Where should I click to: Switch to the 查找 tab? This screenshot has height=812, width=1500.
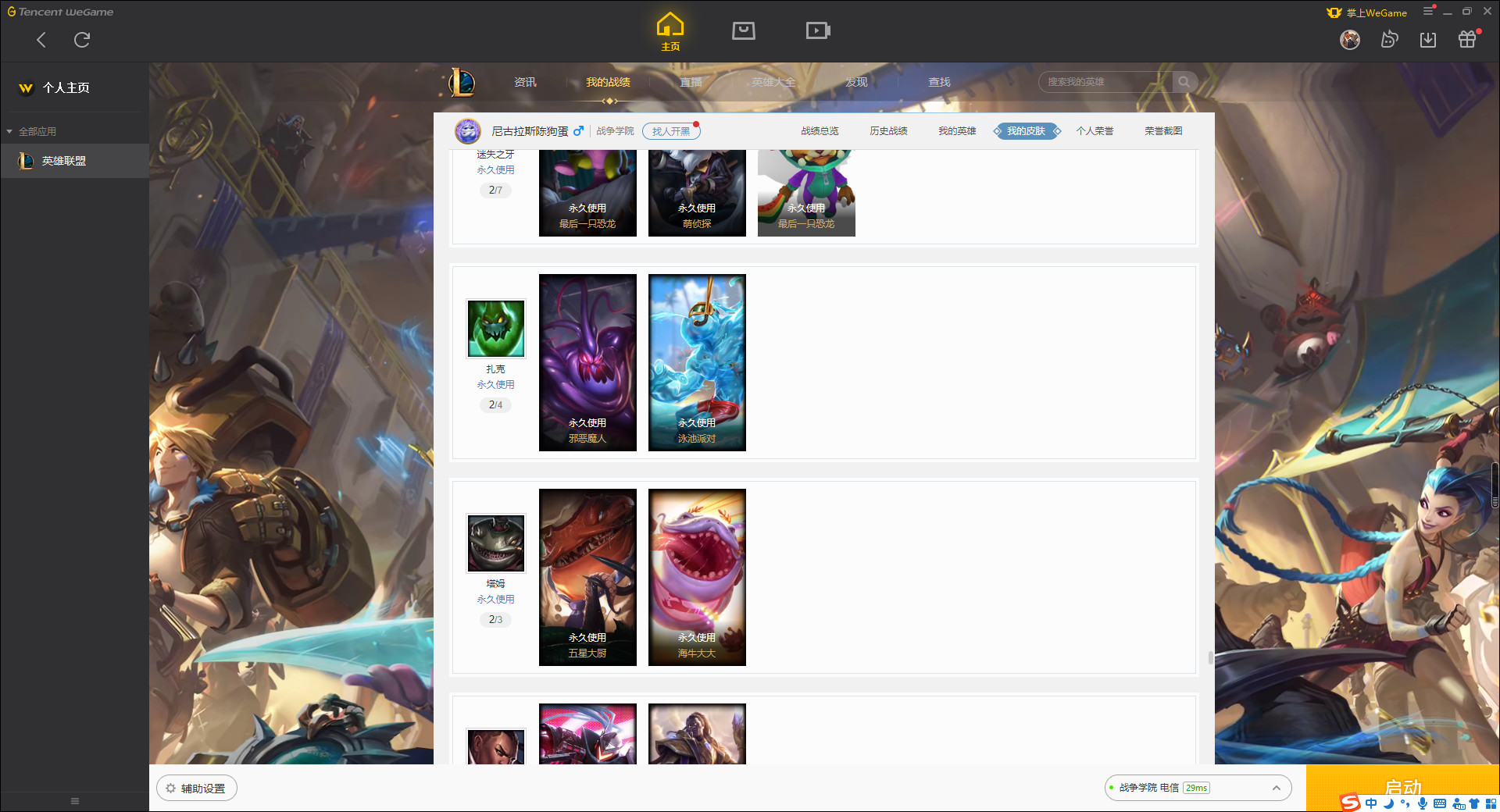pos(939,82)
